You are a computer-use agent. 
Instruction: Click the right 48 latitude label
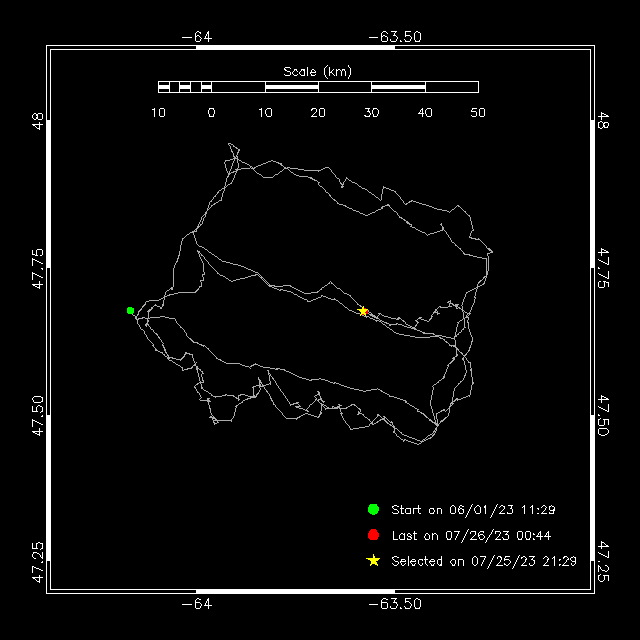coord(602,120)
